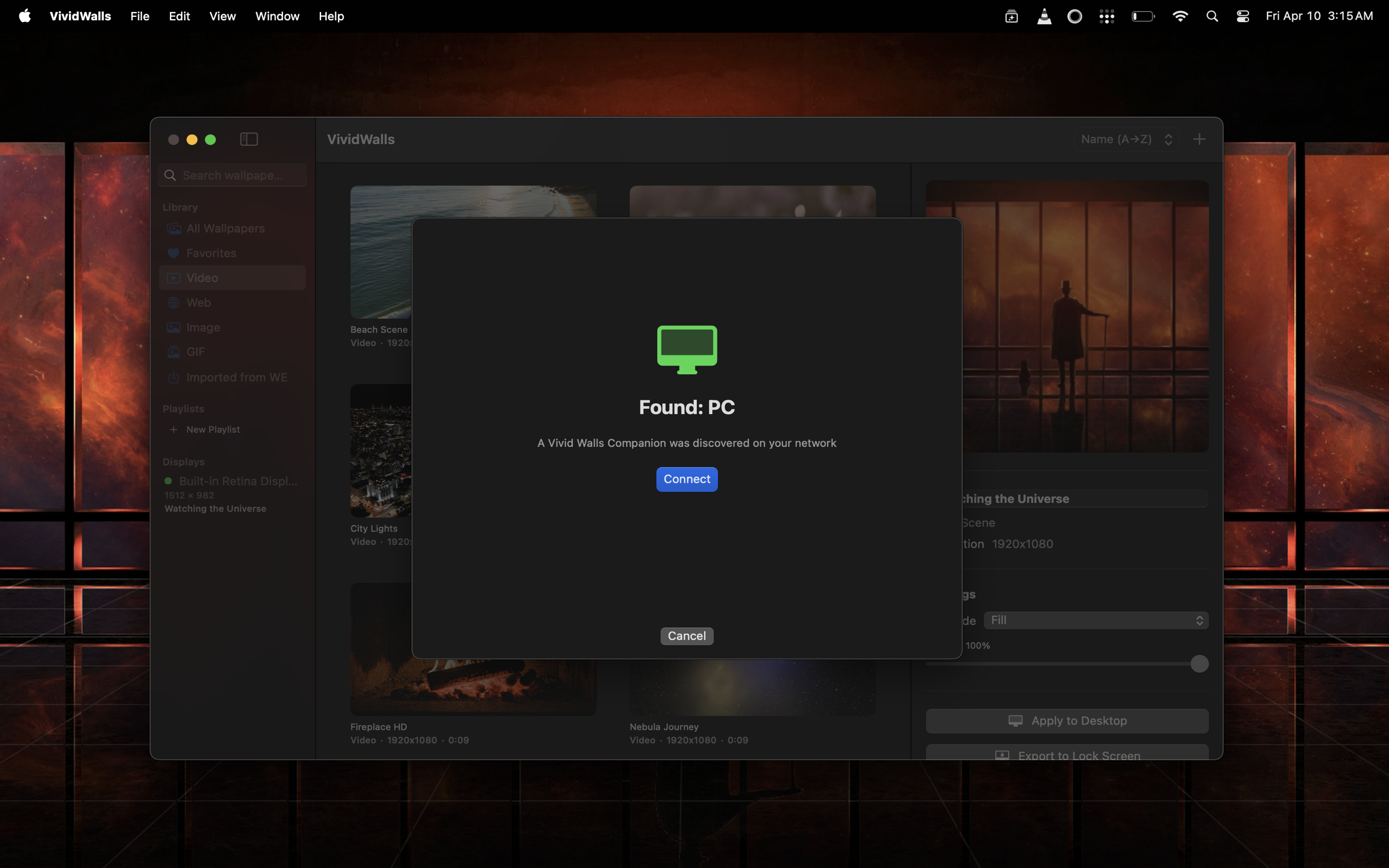Click the Video category play icon
This screenshot has height=868, width=1389.
[x=173, y=278]
